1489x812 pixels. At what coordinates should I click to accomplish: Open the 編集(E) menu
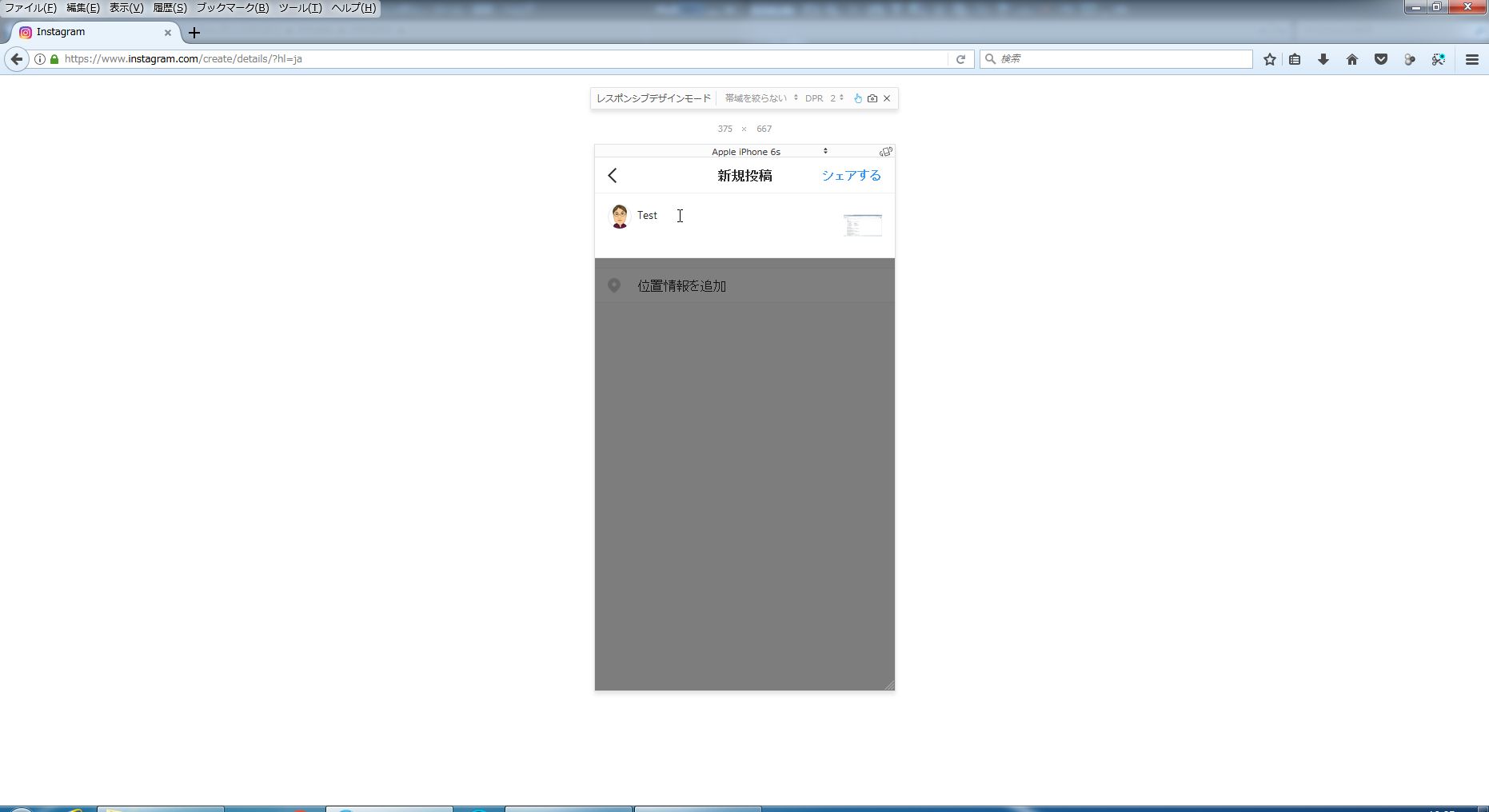[83, 8]
